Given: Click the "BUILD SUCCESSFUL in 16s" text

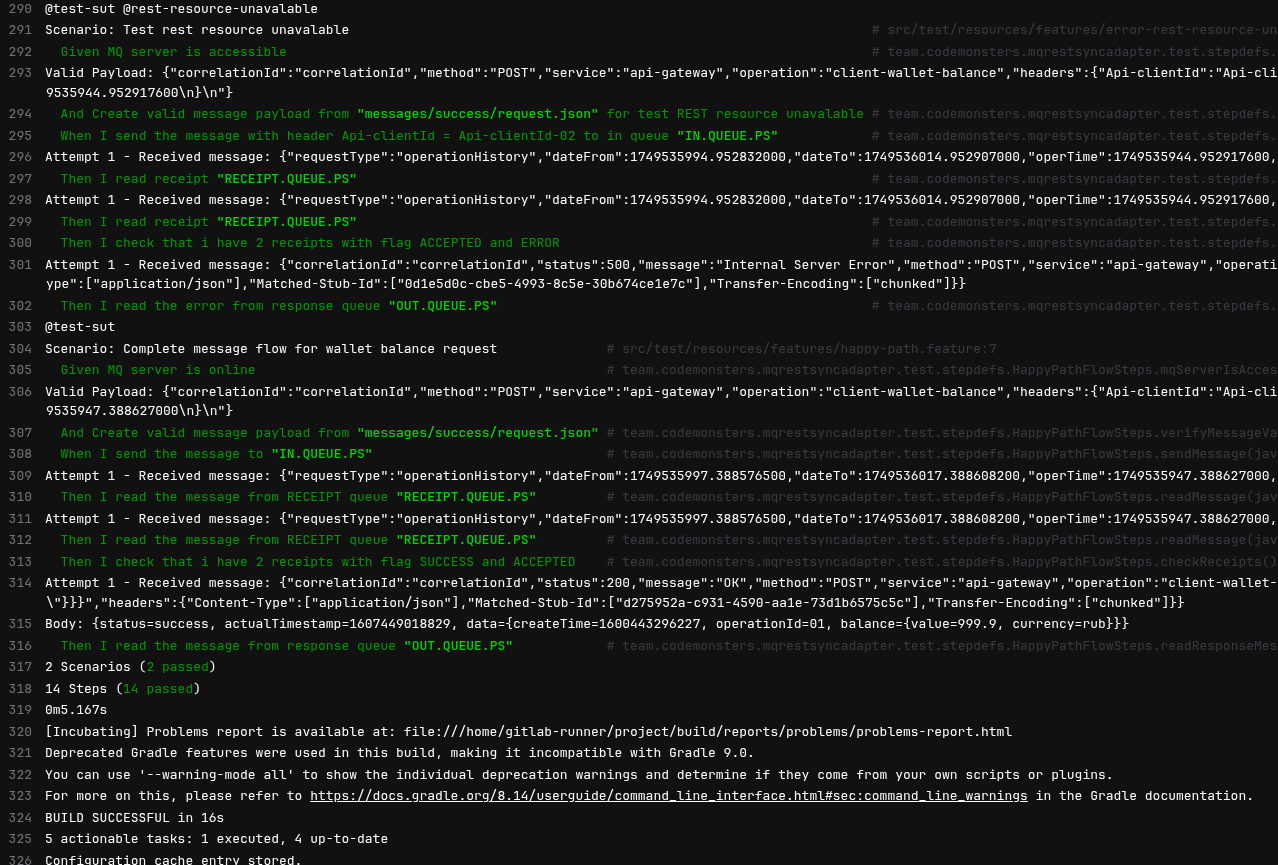Looking at the screenshot, I should tap(134, 818).
